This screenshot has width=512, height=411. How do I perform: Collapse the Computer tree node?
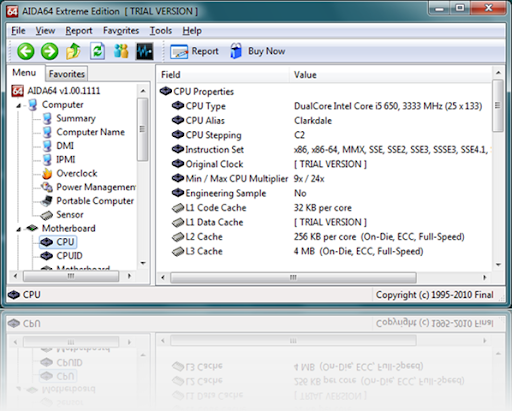[x=19, y=105]
